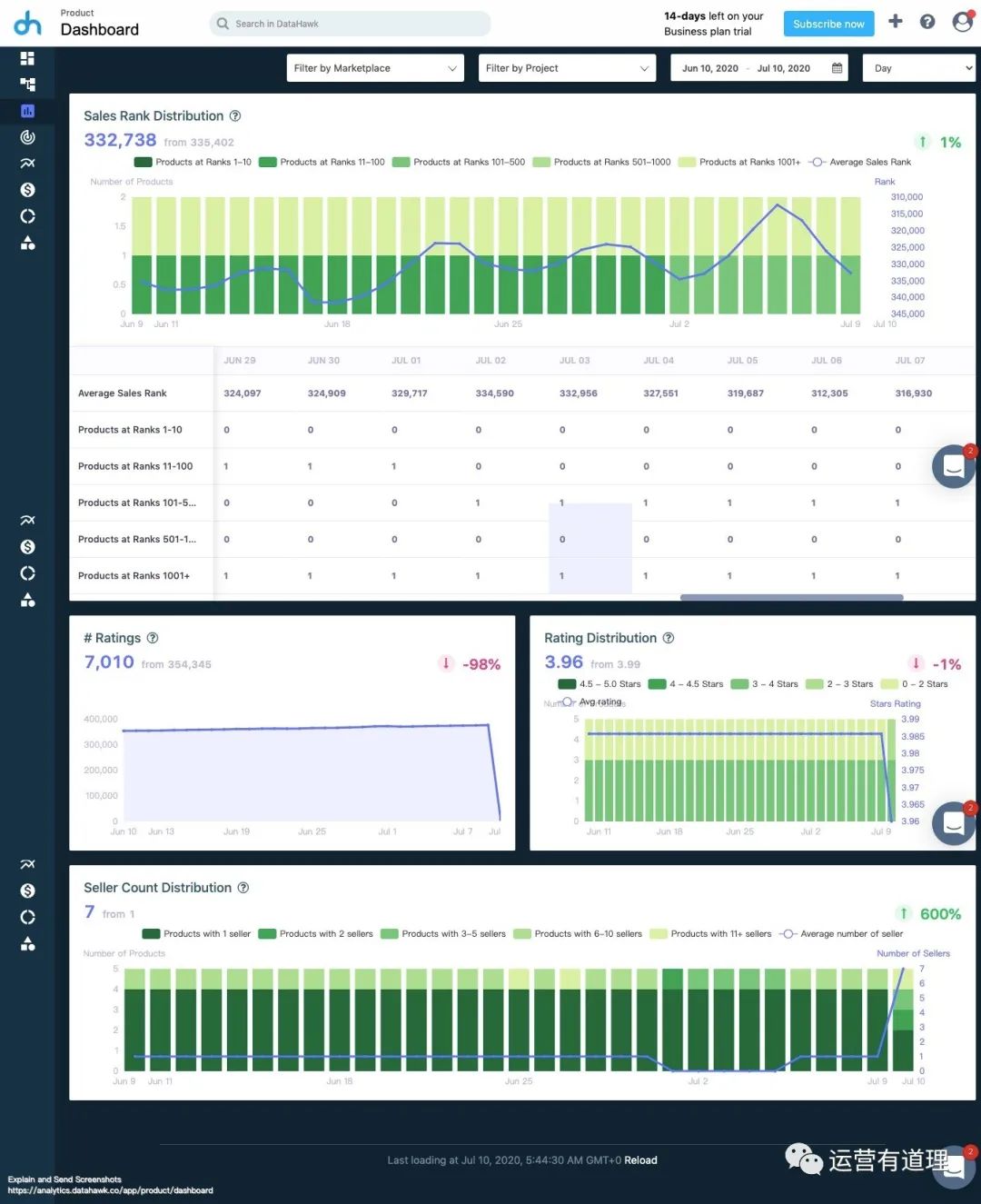Select the bar chart sidebar icon
981x1204 pixels.
pyautogui.click(x=27, y=111)
